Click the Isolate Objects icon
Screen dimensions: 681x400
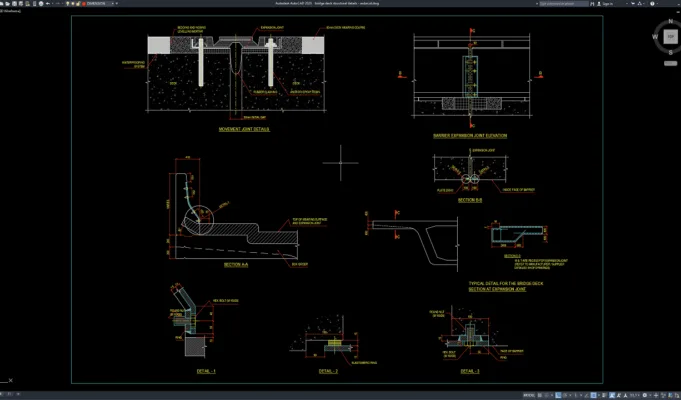pos(663,395)
